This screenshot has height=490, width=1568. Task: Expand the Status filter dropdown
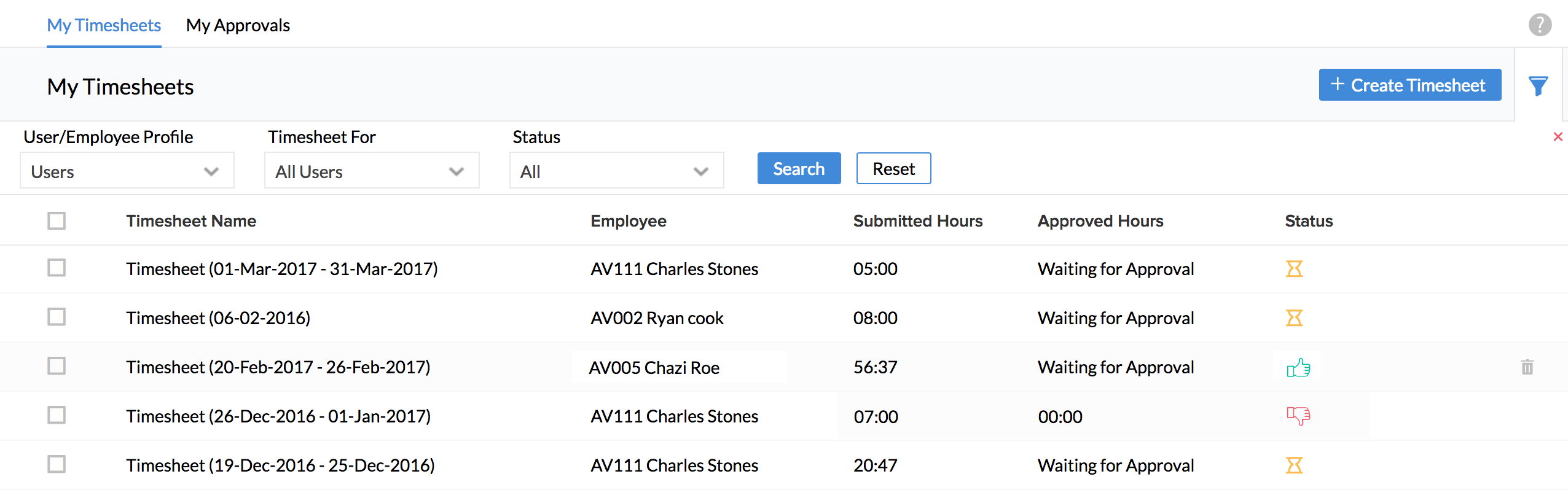click(x=616, y=171)
